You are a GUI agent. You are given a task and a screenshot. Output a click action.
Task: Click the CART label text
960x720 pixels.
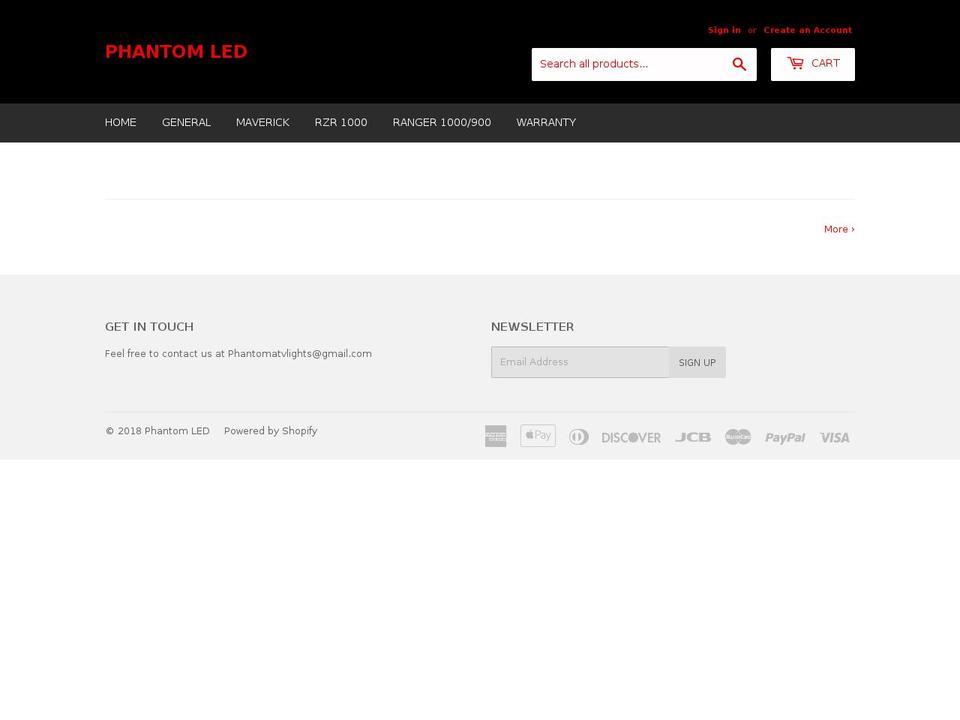click(x=825, y=63)
